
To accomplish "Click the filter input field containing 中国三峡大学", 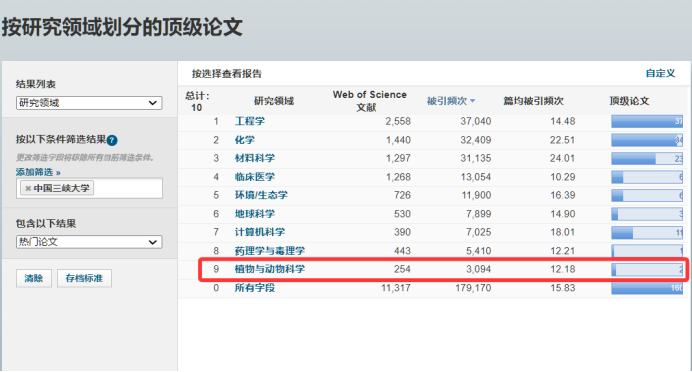I will click(89, 188).
